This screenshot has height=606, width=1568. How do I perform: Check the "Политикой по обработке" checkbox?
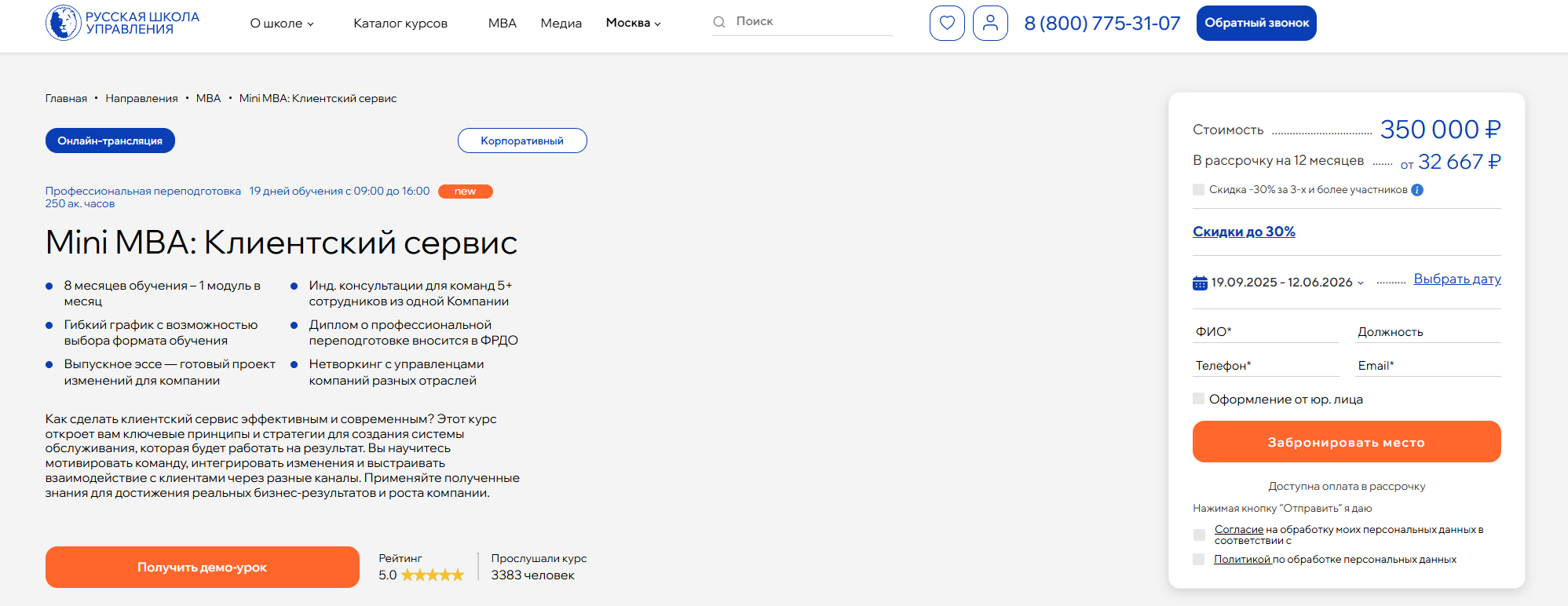click(x=1198, y=560)
